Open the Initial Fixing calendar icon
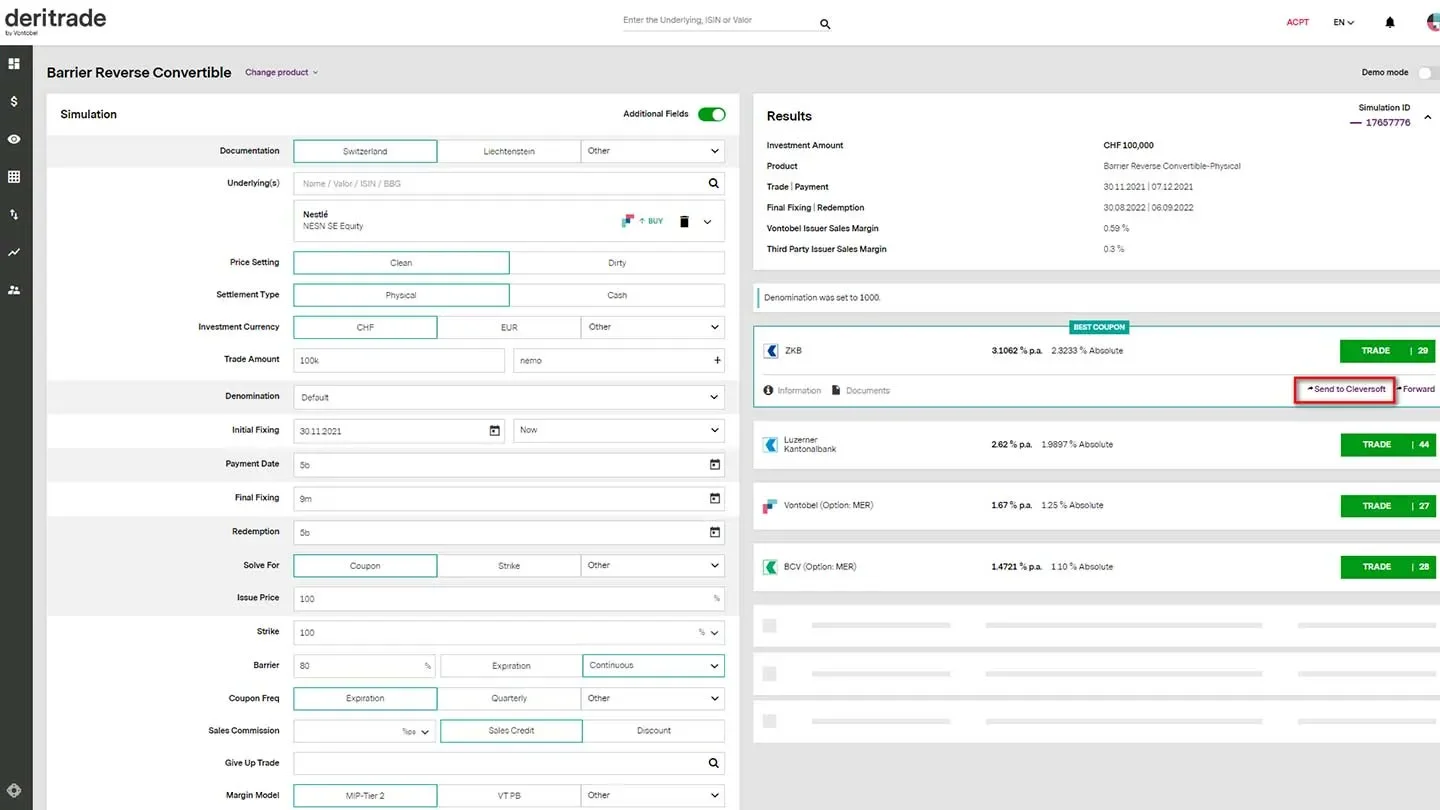This screenshot has width=1440, height=810. [494, 430]
